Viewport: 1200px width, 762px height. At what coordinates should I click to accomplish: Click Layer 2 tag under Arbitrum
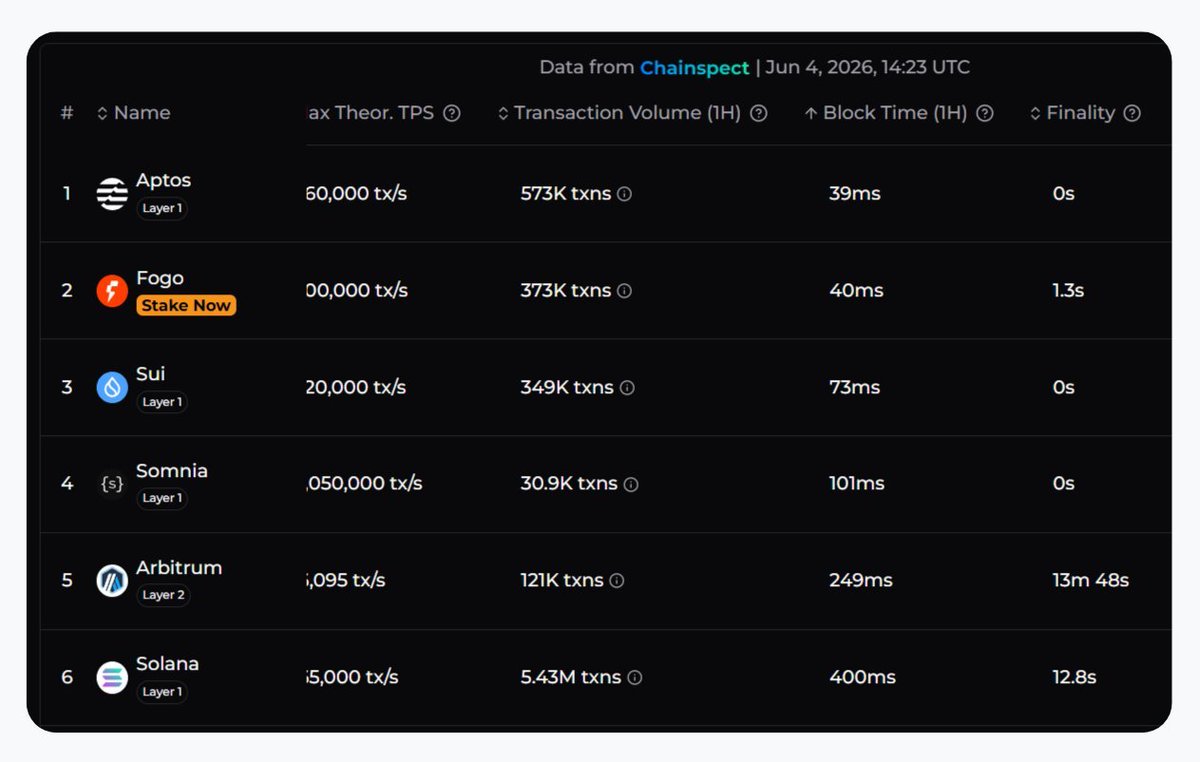click(x=163, y=595)
